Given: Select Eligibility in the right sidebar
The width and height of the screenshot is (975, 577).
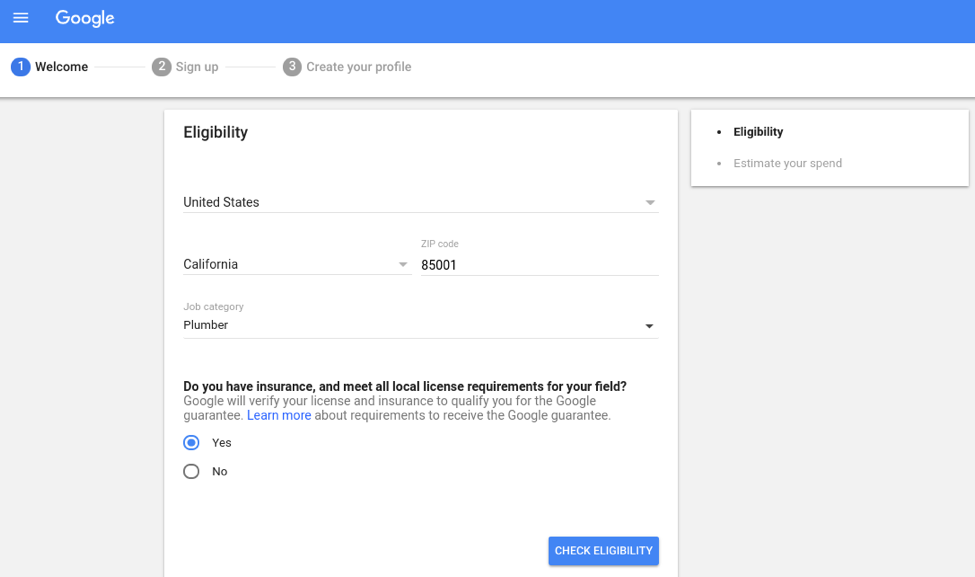Looking at the screenshot, I should pos(757,131).
